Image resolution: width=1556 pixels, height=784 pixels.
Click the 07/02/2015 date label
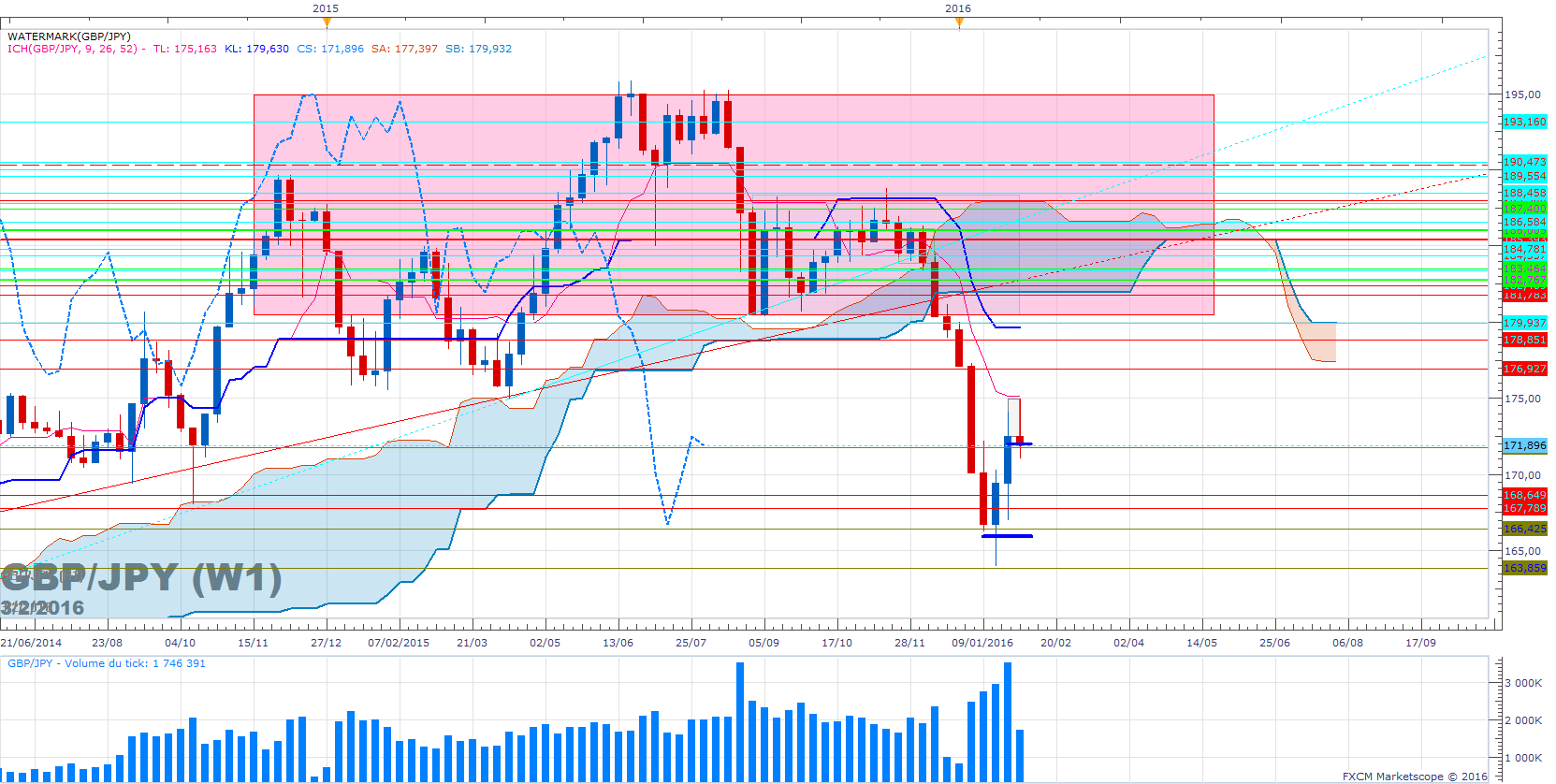point(399,643)
